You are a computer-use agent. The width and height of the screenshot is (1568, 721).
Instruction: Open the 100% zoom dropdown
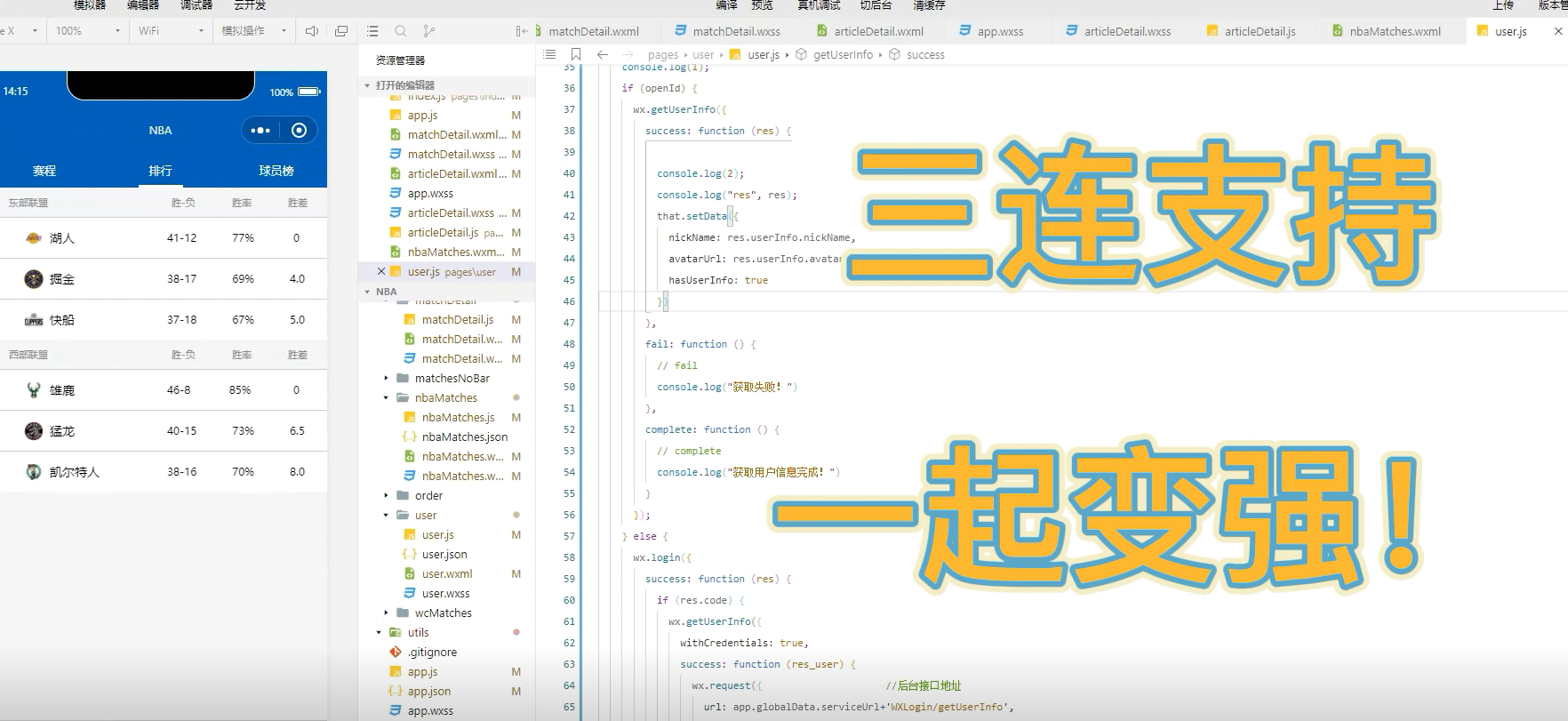(x=87, y=31)
